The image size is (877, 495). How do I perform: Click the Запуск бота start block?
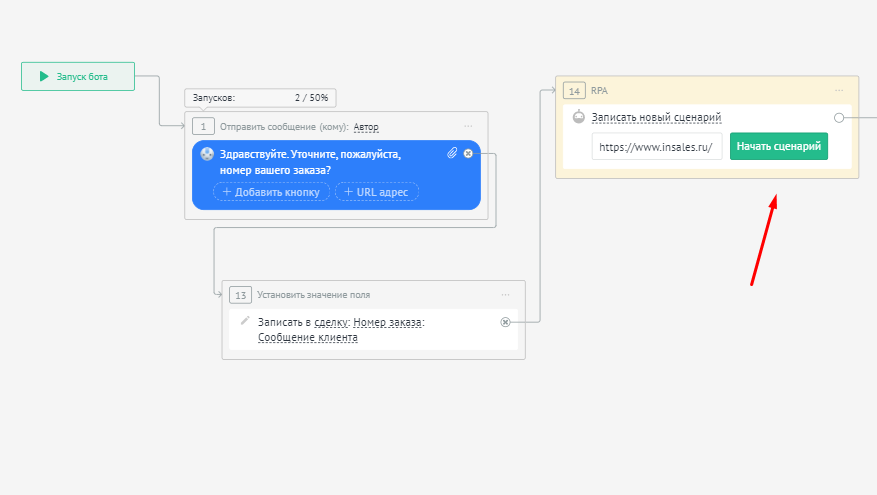tap(78, 76)
